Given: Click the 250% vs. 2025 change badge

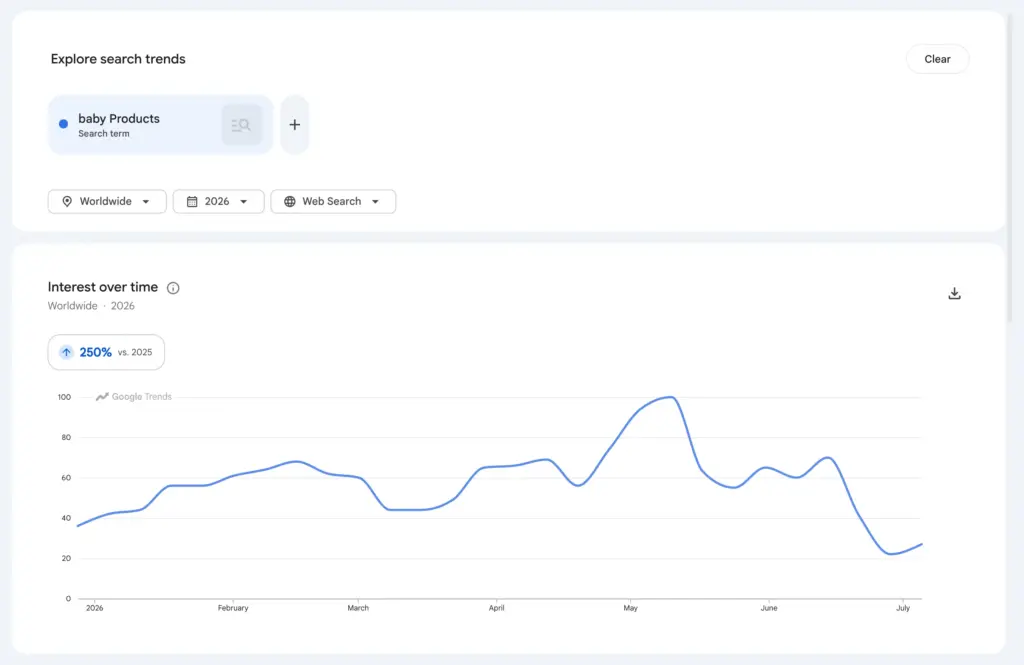Looking at the screenshot, I should (106, 352).
